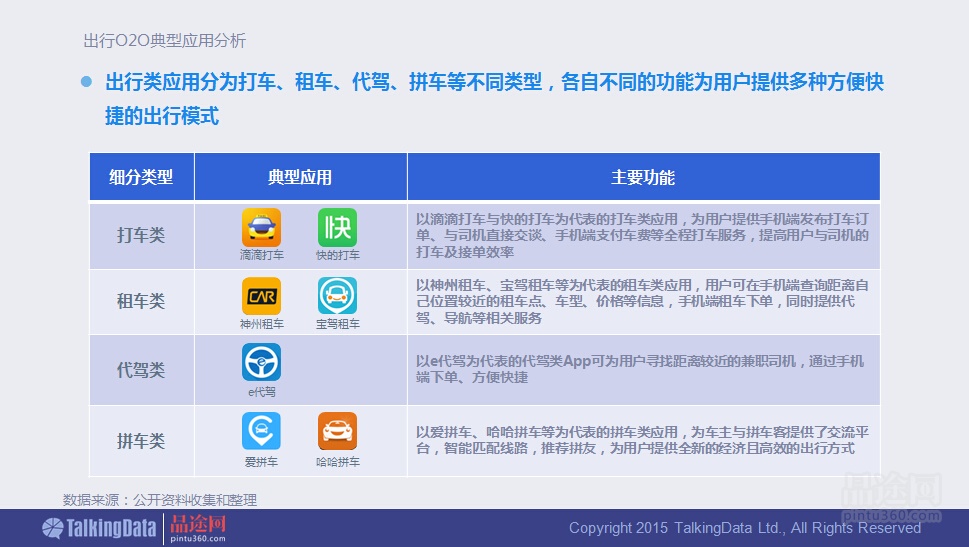Click the Copyright 2015 TalkingData notice

point(745,528)
